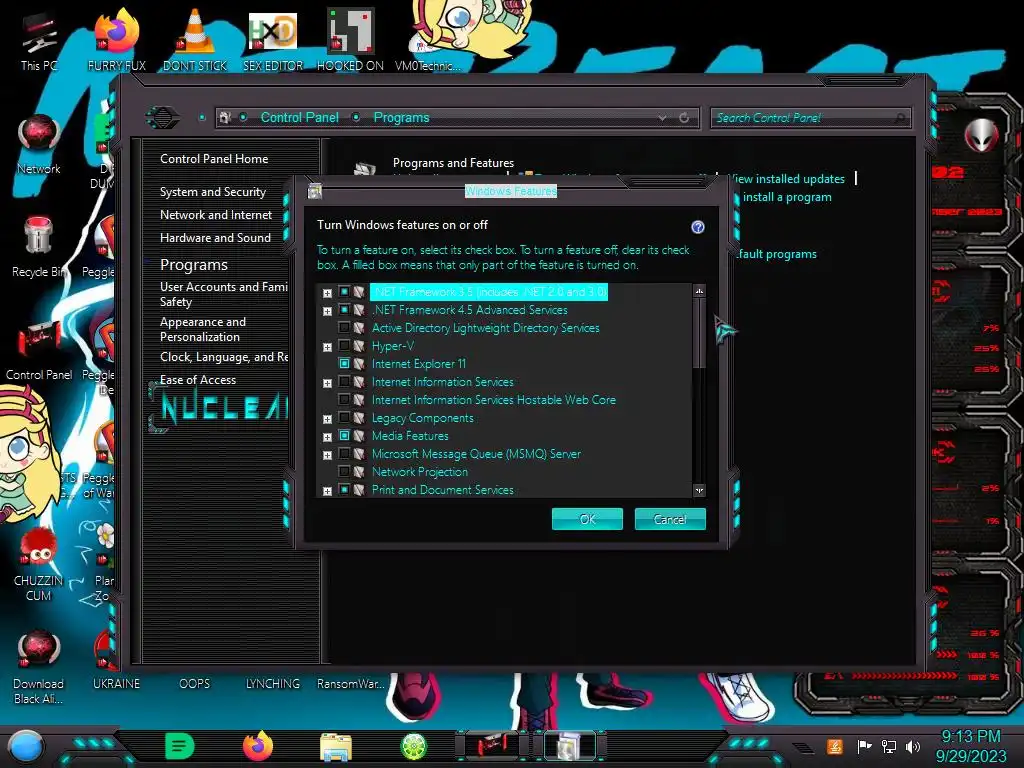Open the HOOKED ON desktop shortcut

pyautogui.click(x=351, y=40)
